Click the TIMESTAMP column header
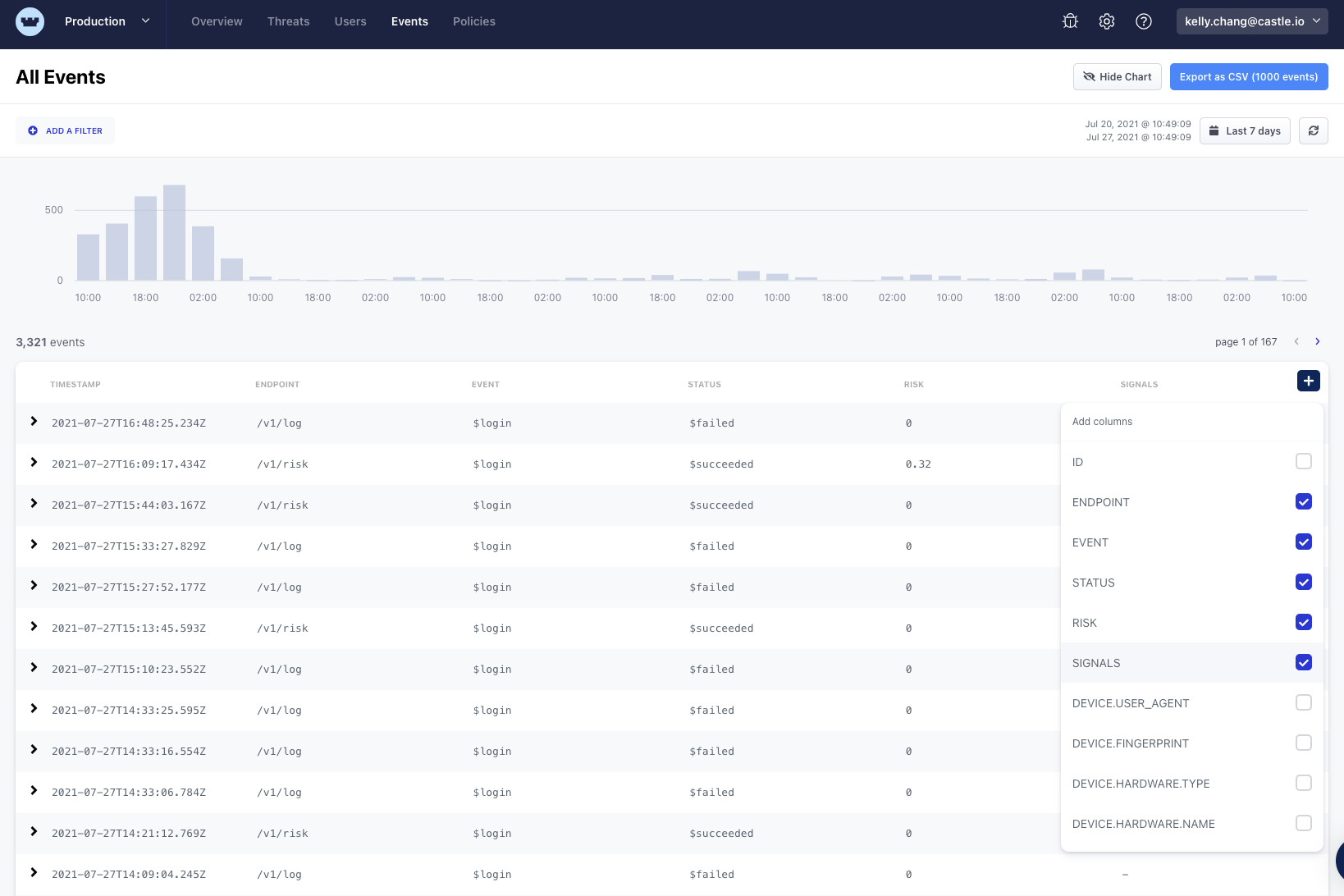1344x896 pixels. point(75,384)
